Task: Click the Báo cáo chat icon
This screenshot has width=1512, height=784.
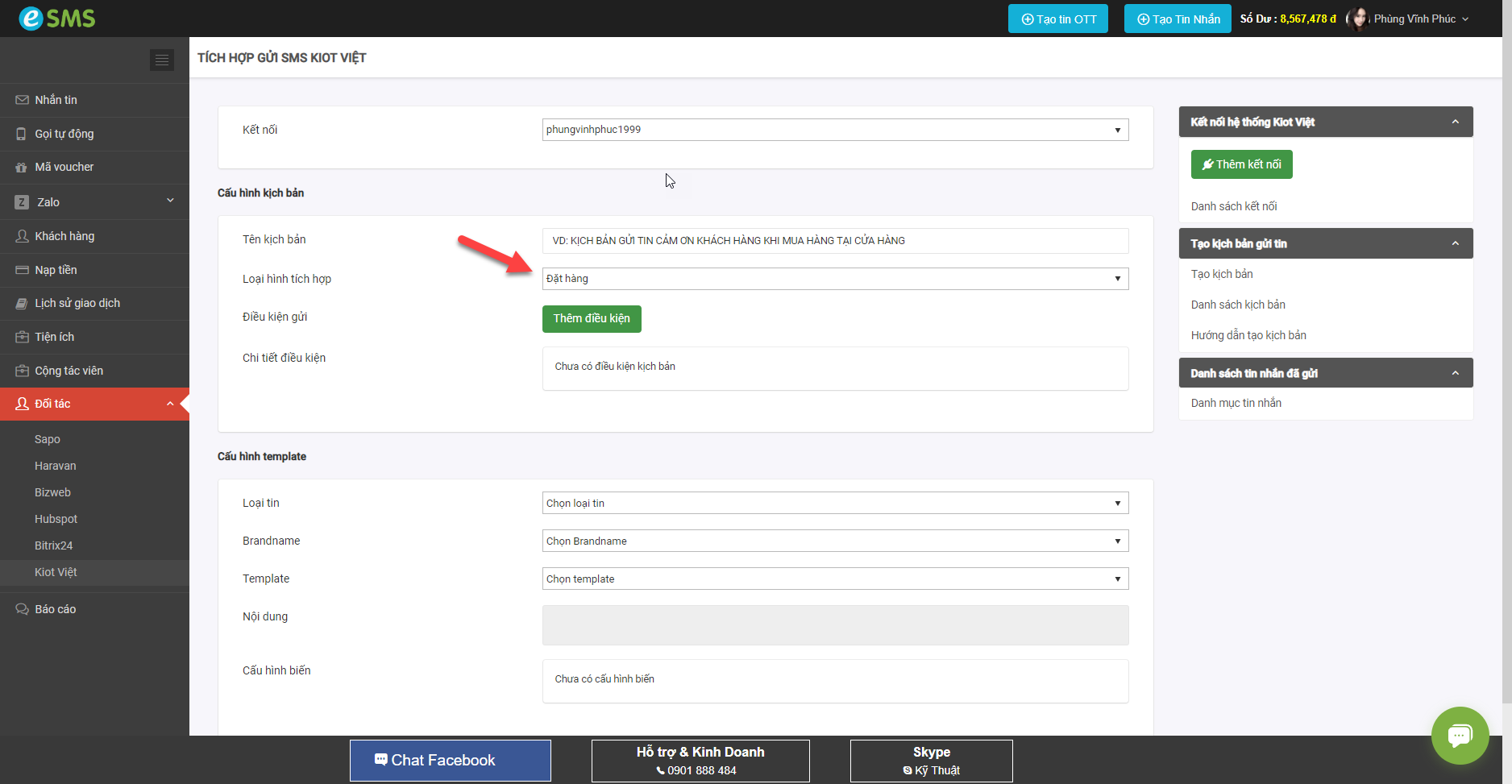Action: coord(22,609)
